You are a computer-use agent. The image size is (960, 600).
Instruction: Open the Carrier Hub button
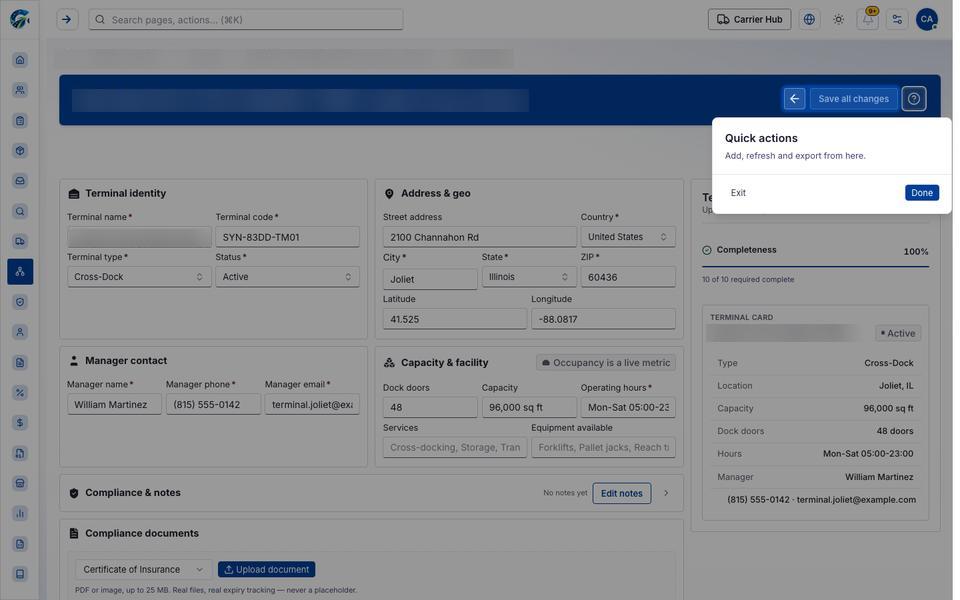[x=749, y=20]
